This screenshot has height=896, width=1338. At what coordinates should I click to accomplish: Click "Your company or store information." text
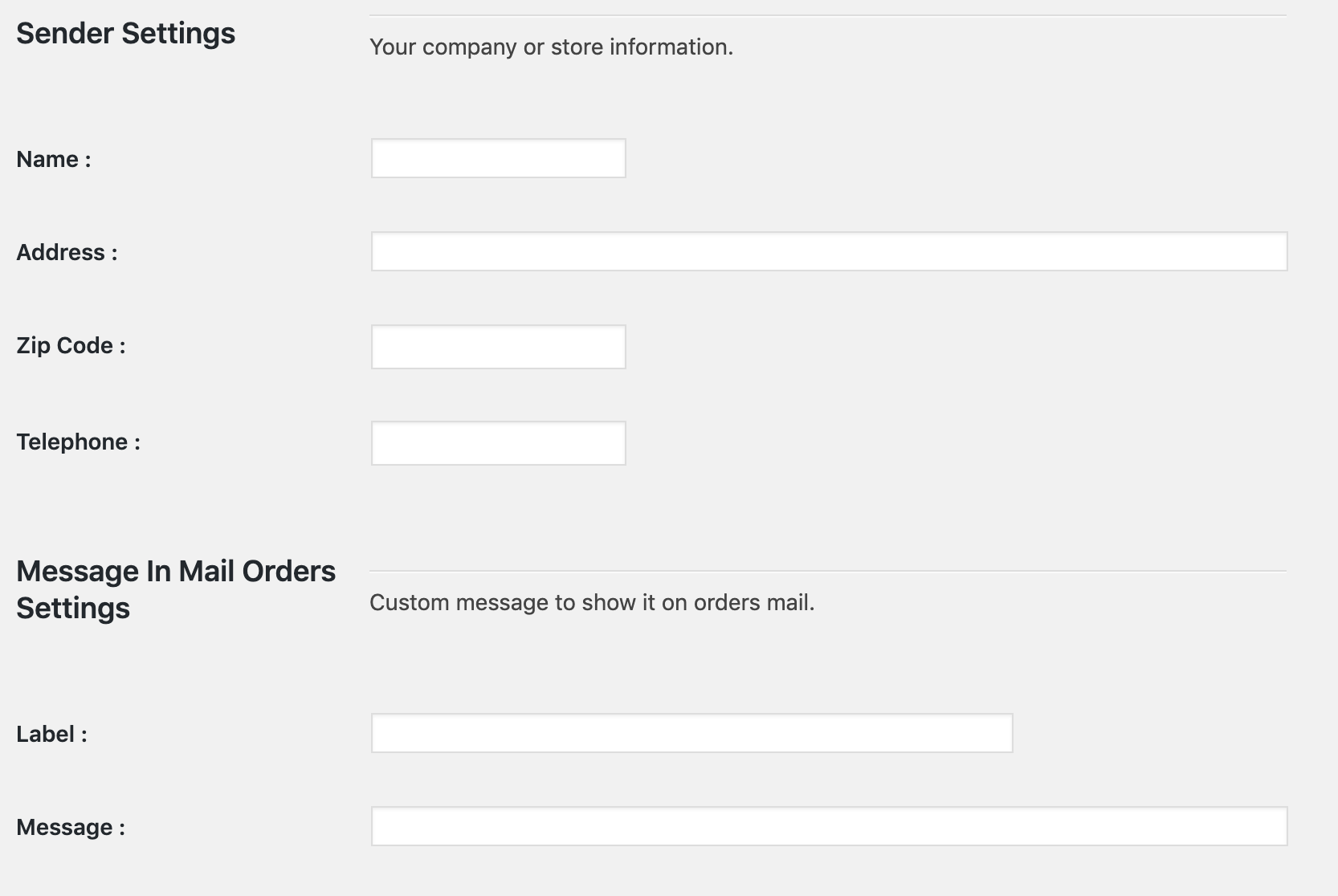(551, 47)
